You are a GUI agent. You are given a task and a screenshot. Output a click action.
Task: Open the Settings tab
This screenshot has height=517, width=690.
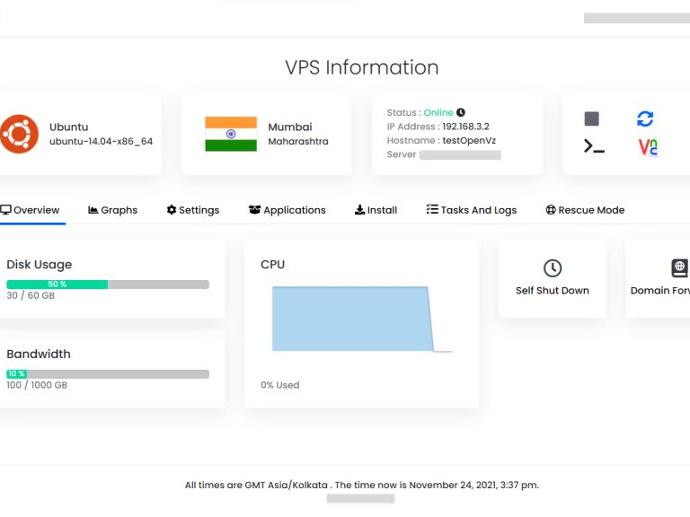[193, 210]
